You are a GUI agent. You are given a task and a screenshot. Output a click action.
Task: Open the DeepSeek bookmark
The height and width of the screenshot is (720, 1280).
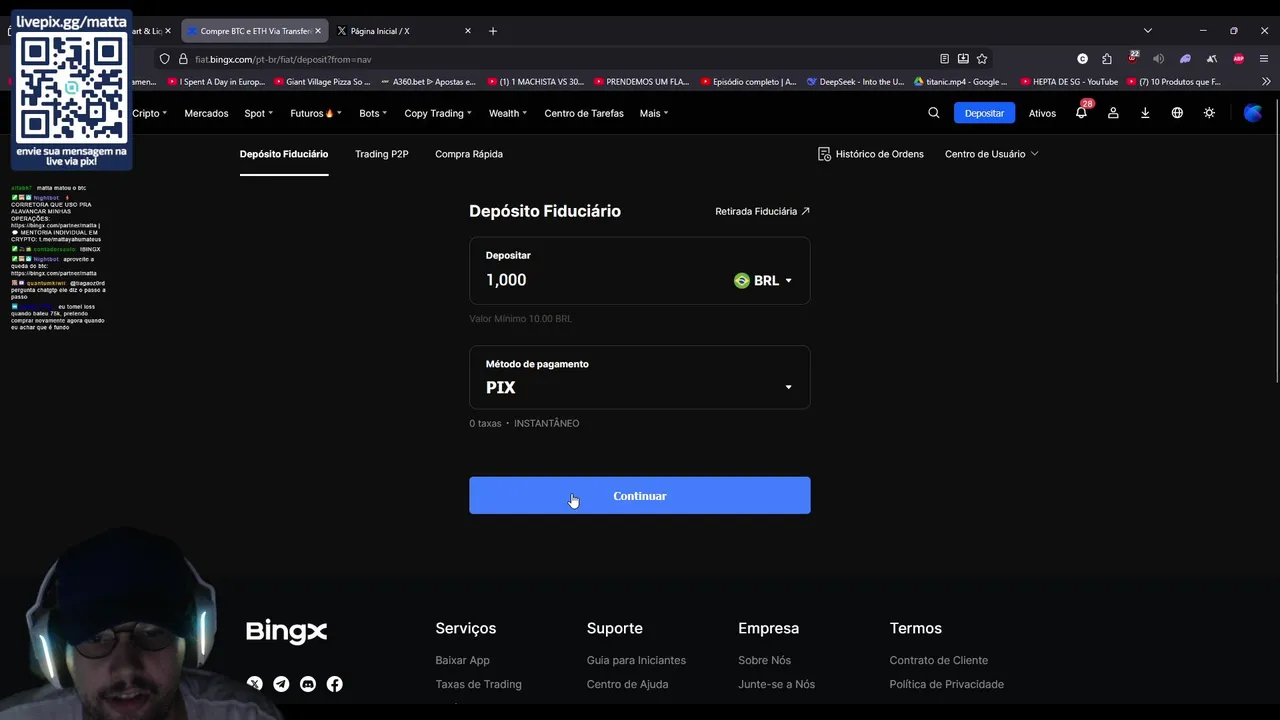[x=855, y=82]
